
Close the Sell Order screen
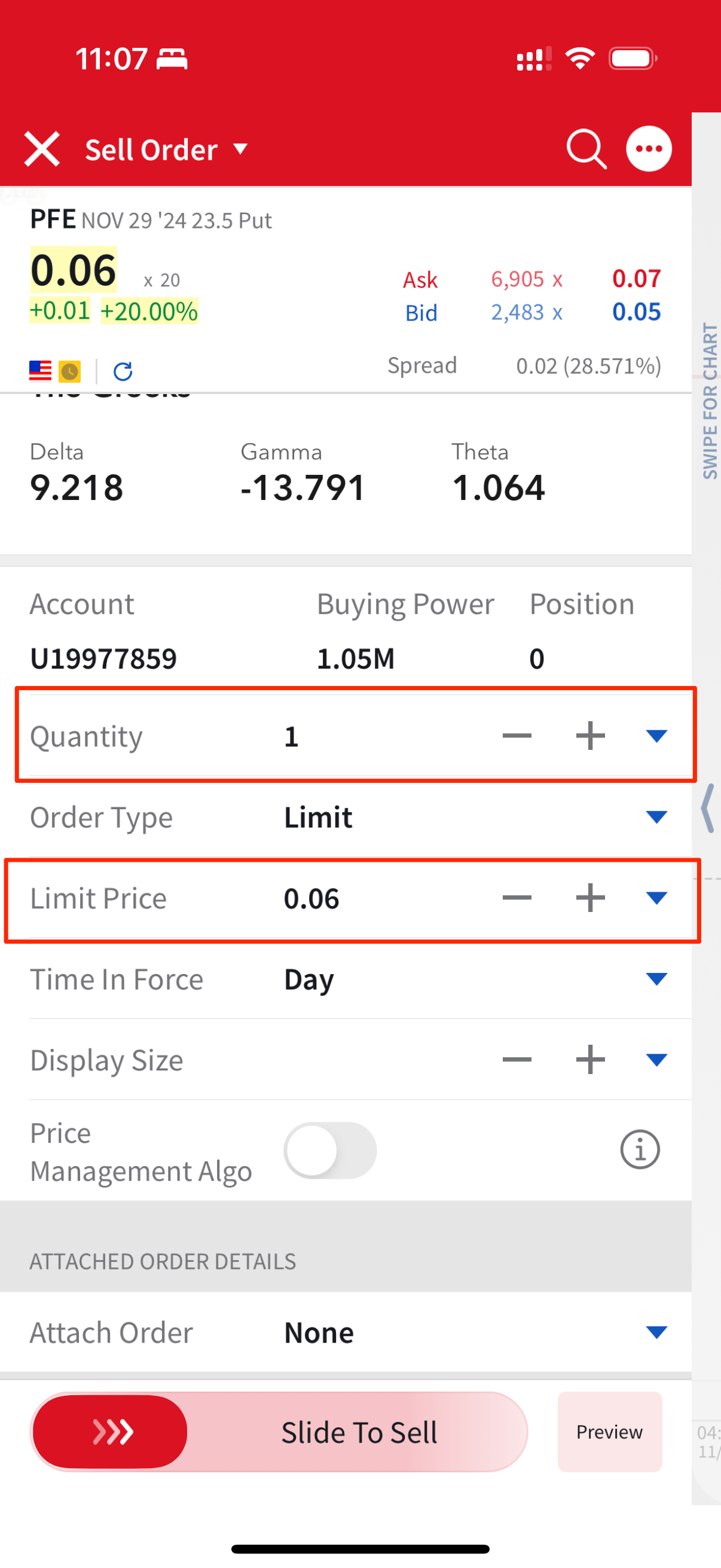point(41,148)
